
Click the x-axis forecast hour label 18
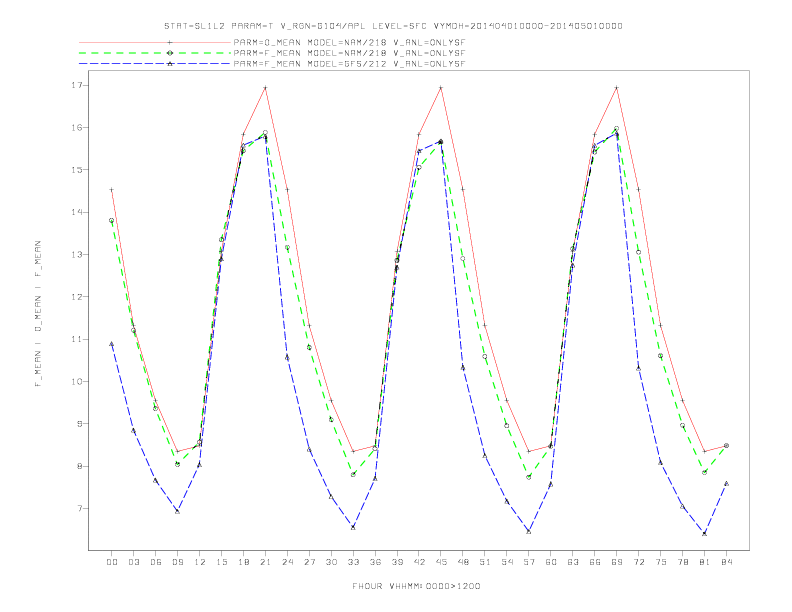point(243,562)
